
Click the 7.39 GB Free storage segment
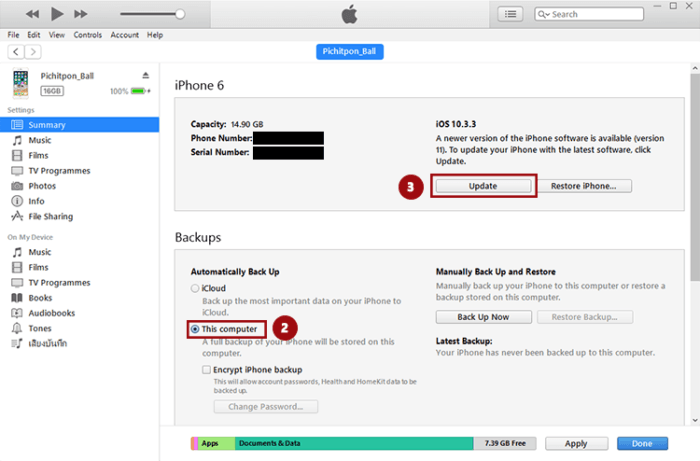[504, 443]
